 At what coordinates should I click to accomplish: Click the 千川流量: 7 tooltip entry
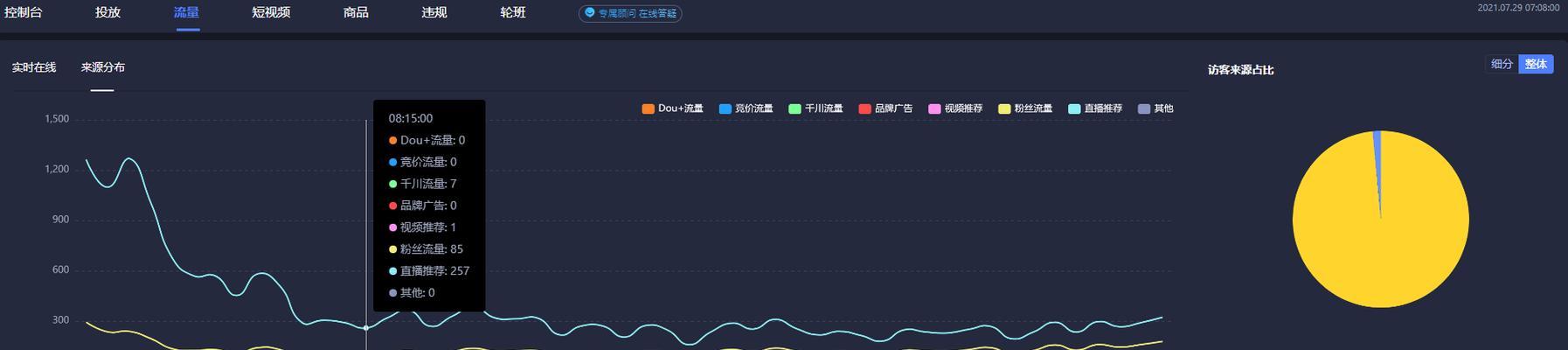pyautogui.click(x=422, y=184)
